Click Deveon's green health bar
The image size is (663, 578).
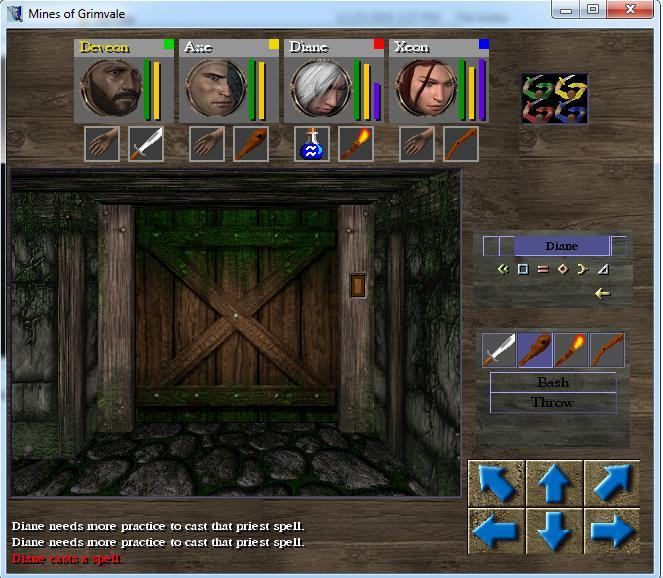tap(147, 90)
